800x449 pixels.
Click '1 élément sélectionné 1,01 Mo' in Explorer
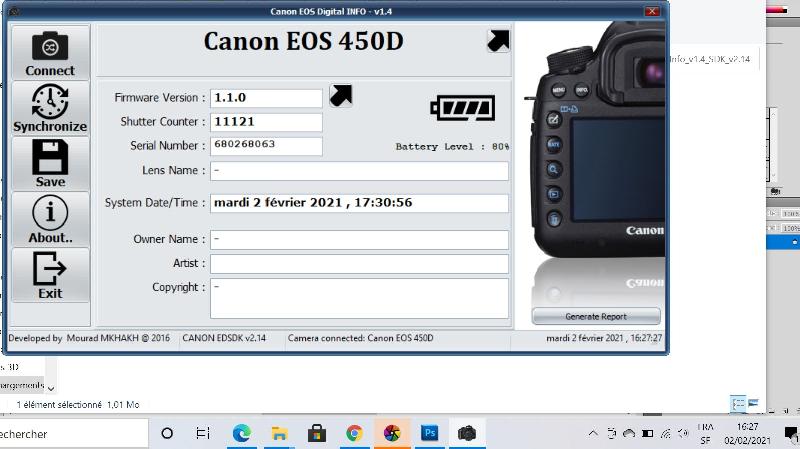click(78, 405)
